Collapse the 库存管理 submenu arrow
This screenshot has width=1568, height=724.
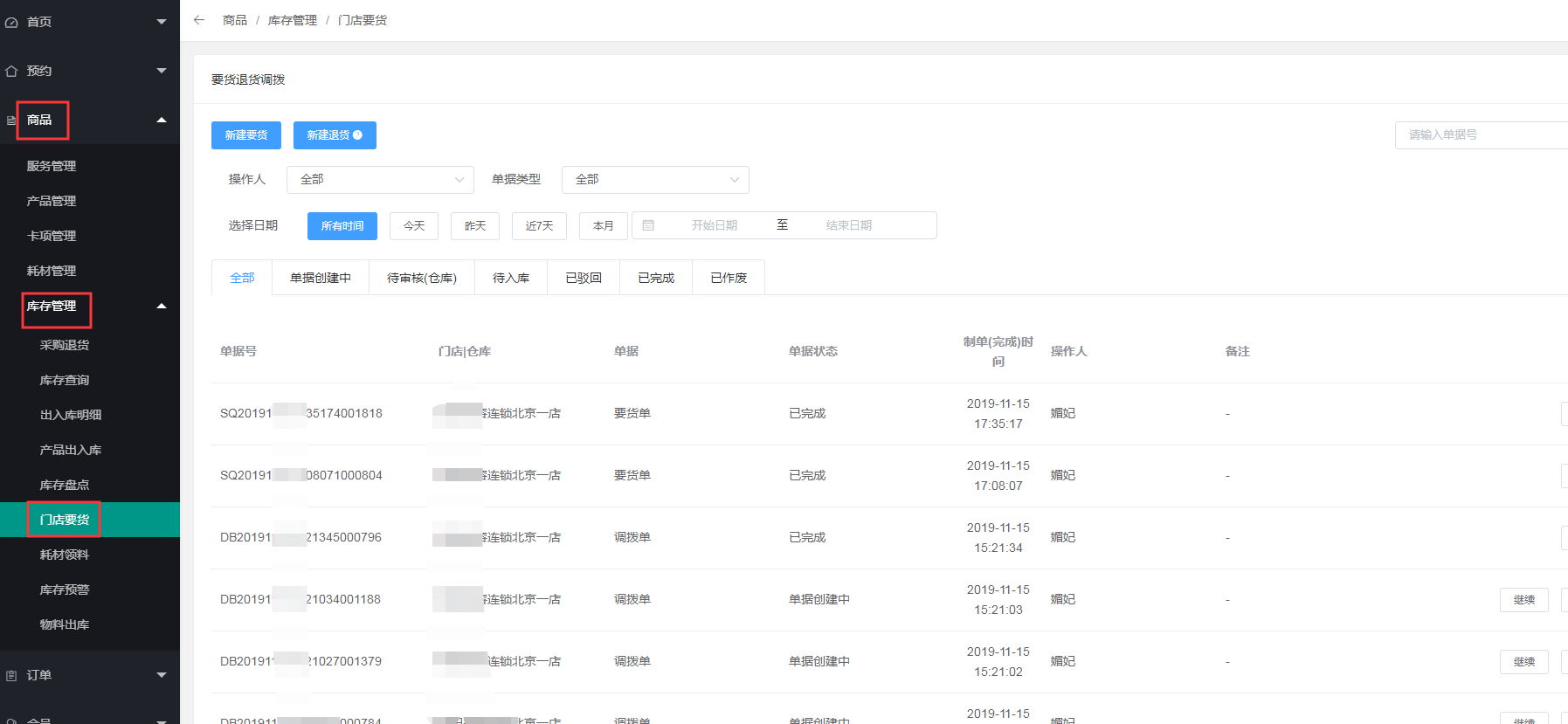(162, 306)
